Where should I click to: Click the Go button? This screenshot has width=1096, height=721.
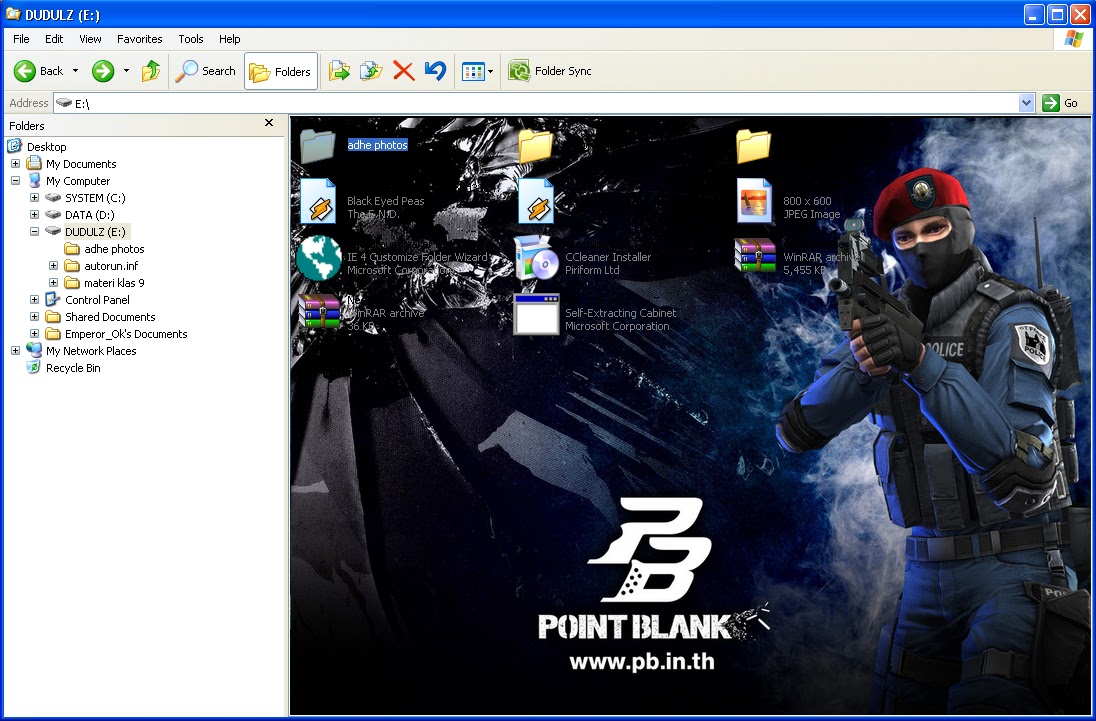click(x=1060, y=103)
